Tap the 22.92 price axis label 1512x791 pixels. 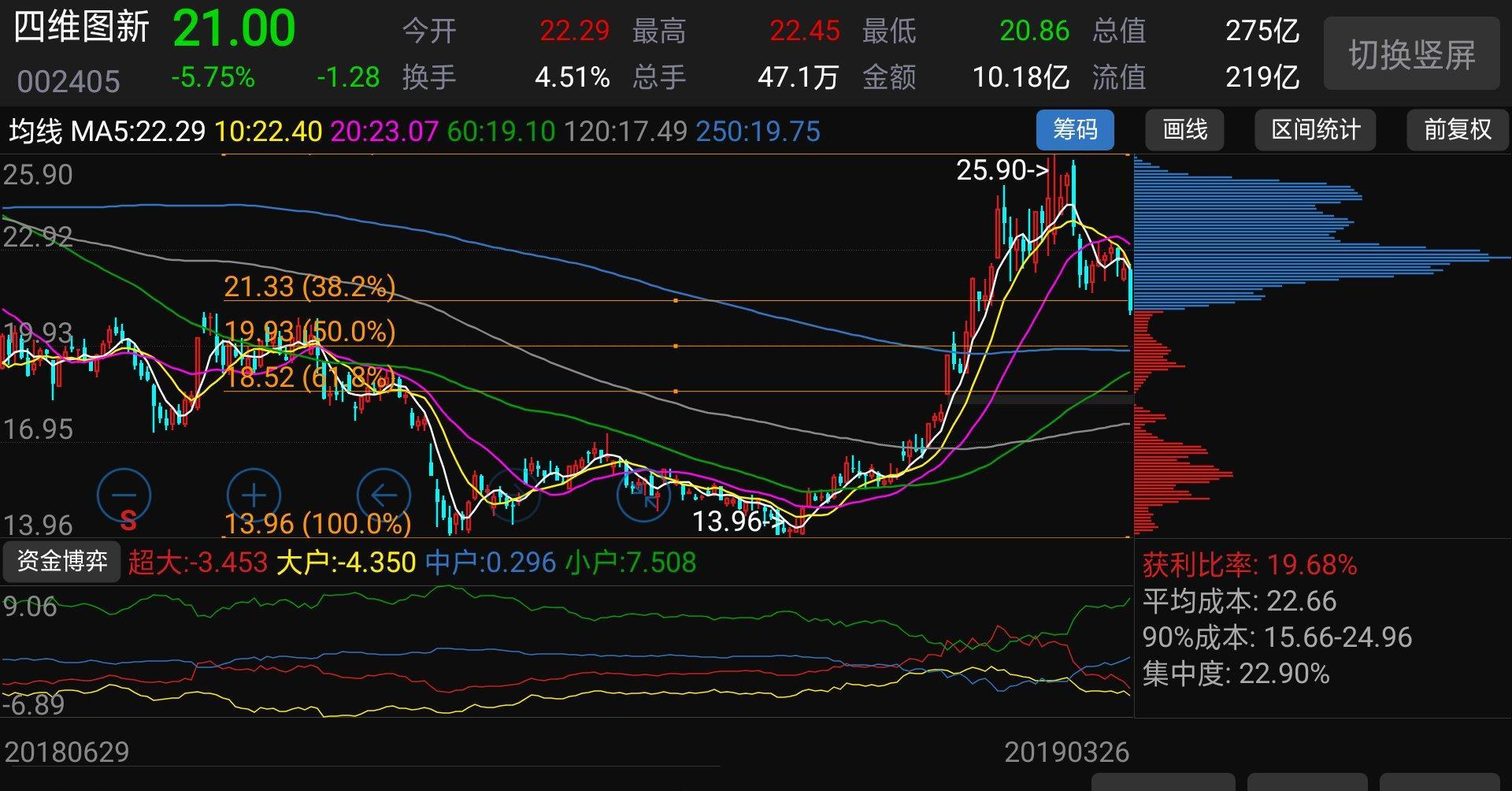(38, 236)
